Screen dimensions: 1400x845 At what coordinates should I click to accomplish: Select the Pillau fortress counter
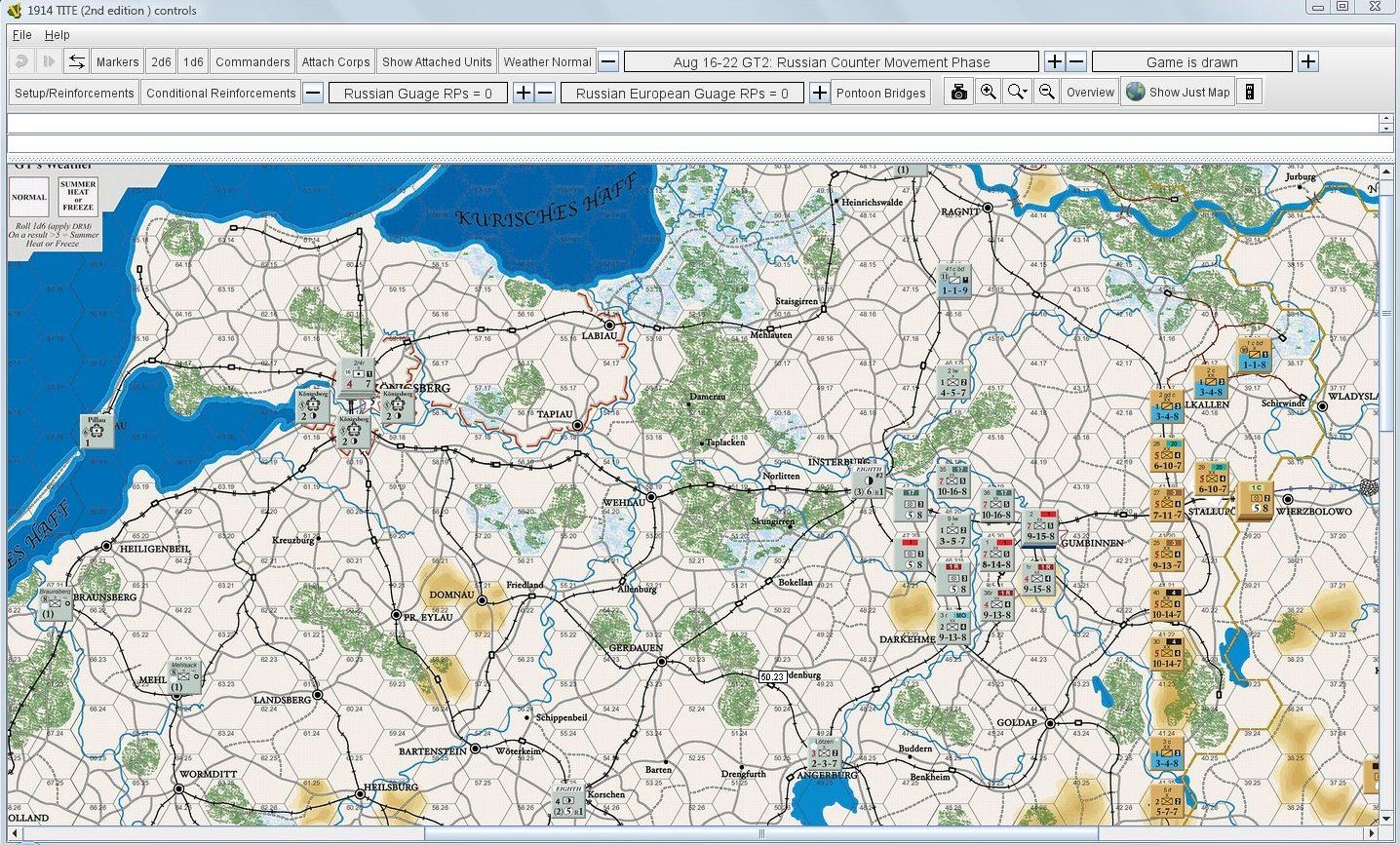(x=97, y=431)
